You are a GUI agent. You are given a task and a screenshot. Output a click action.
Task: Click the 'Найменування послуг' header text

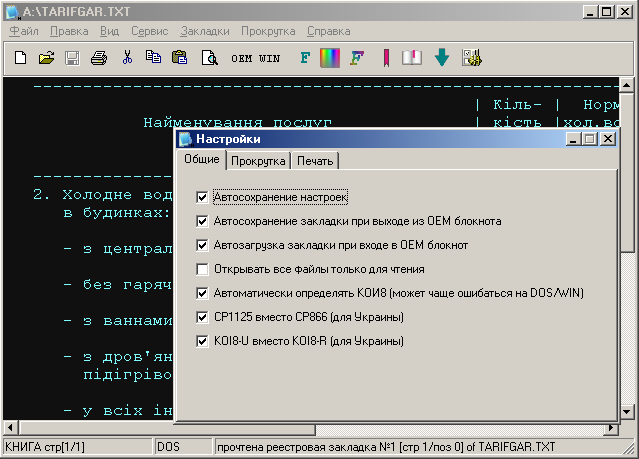pos(238,122)
